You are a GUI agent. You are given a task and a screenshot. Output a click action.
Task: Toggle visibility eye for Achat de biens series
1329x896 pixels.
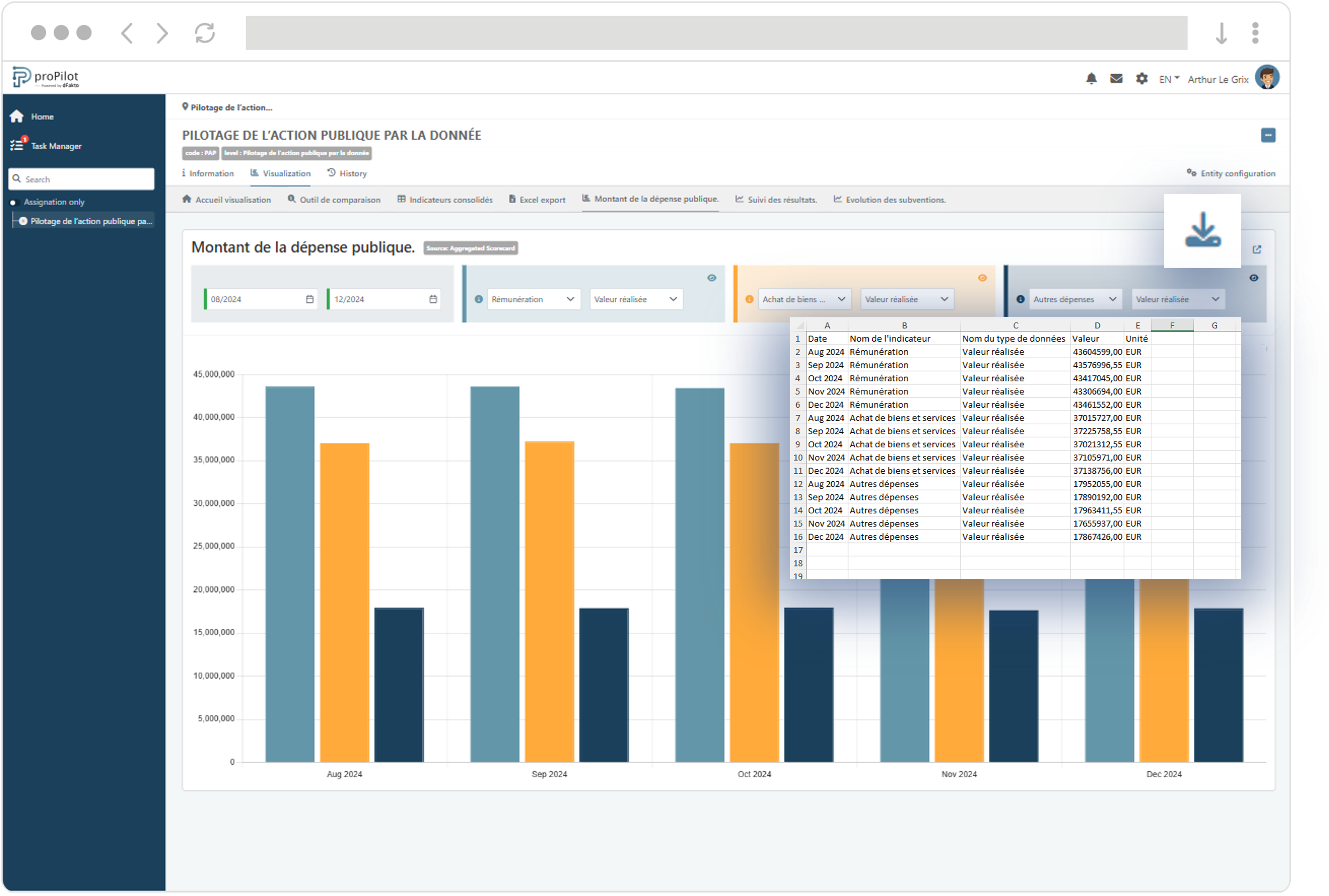pos(982,278)
